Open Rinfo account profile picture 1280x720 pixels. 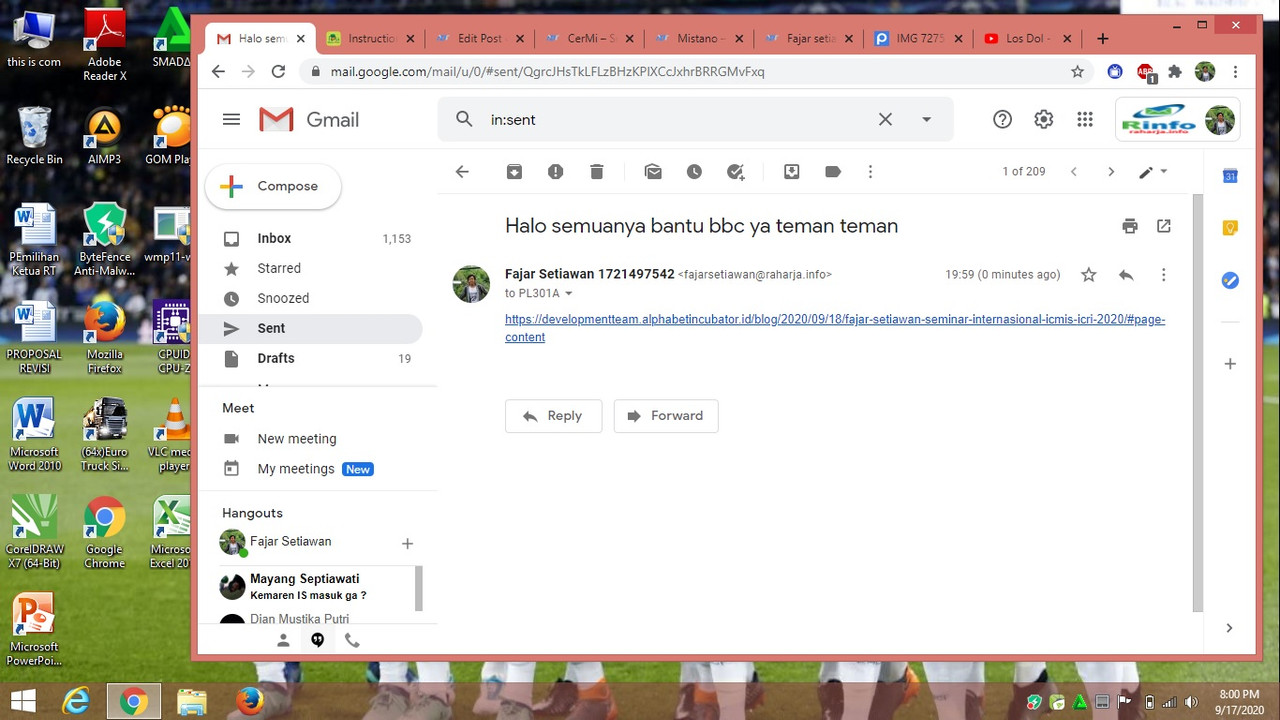(1220, 119)
